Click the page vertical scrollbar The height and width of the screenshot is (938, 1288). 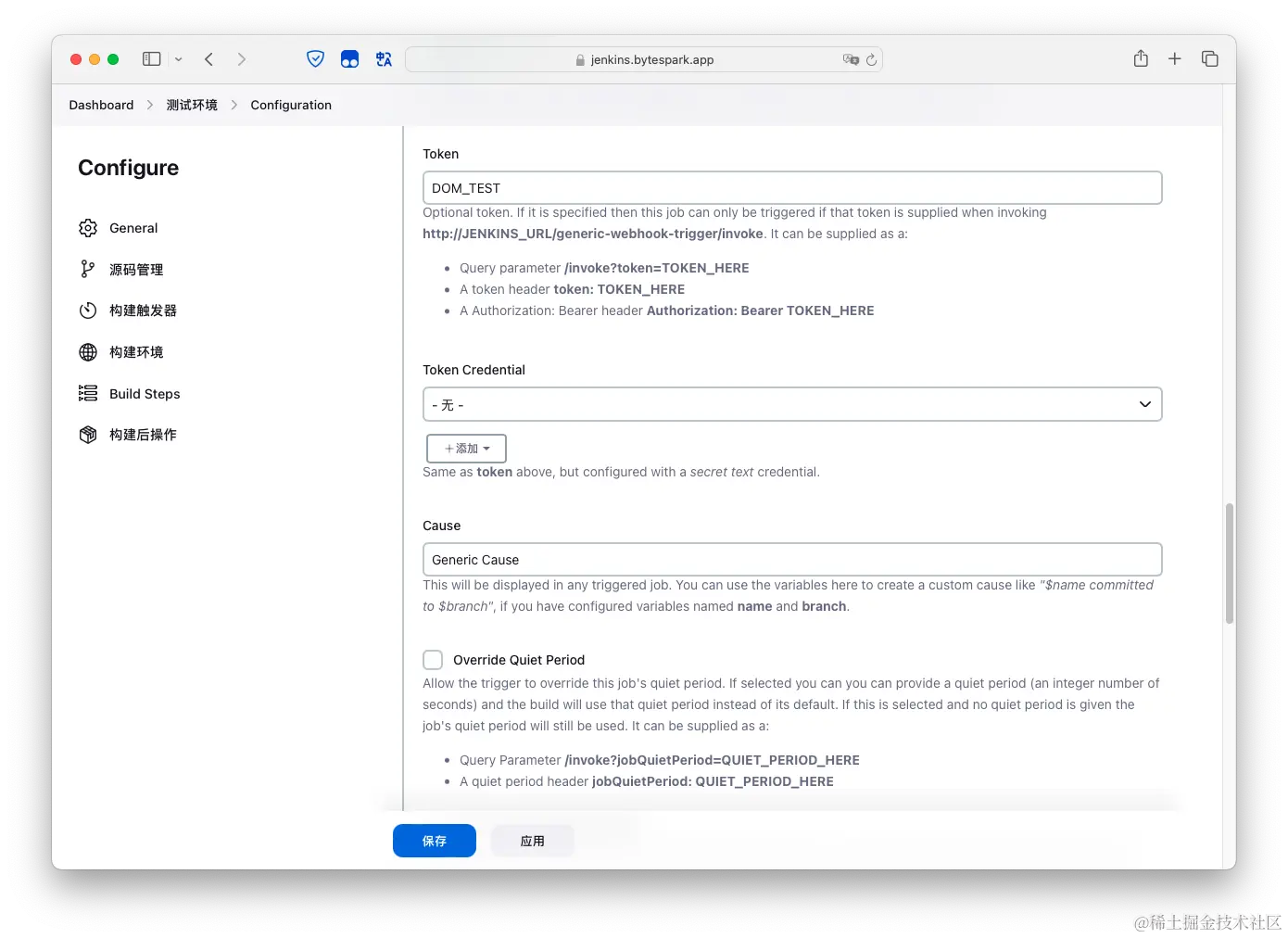click(x=1230, y=564)
